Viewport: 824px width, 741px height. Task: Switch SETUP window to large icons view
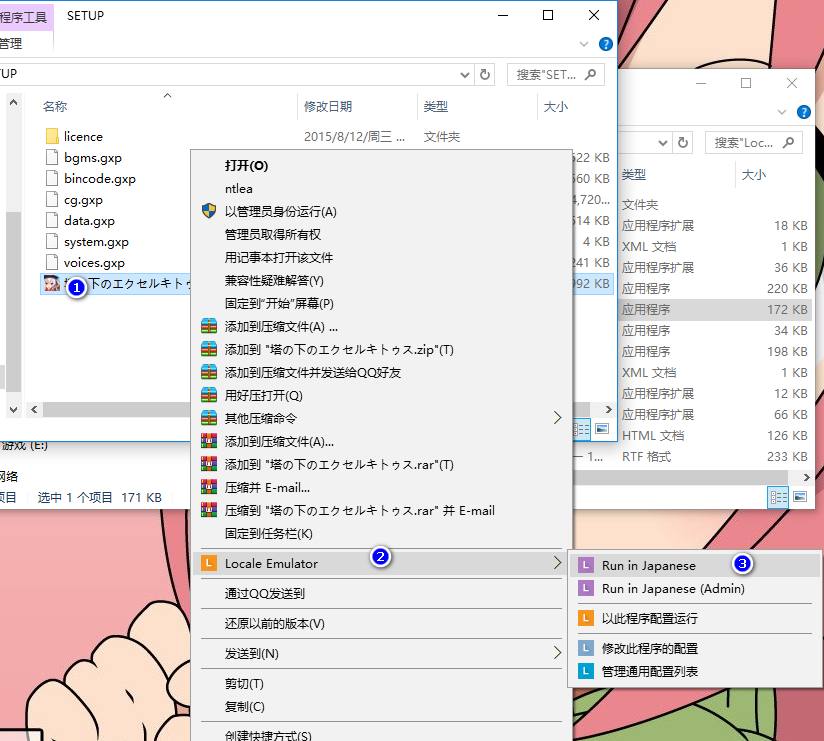click(x=602, y=429)
